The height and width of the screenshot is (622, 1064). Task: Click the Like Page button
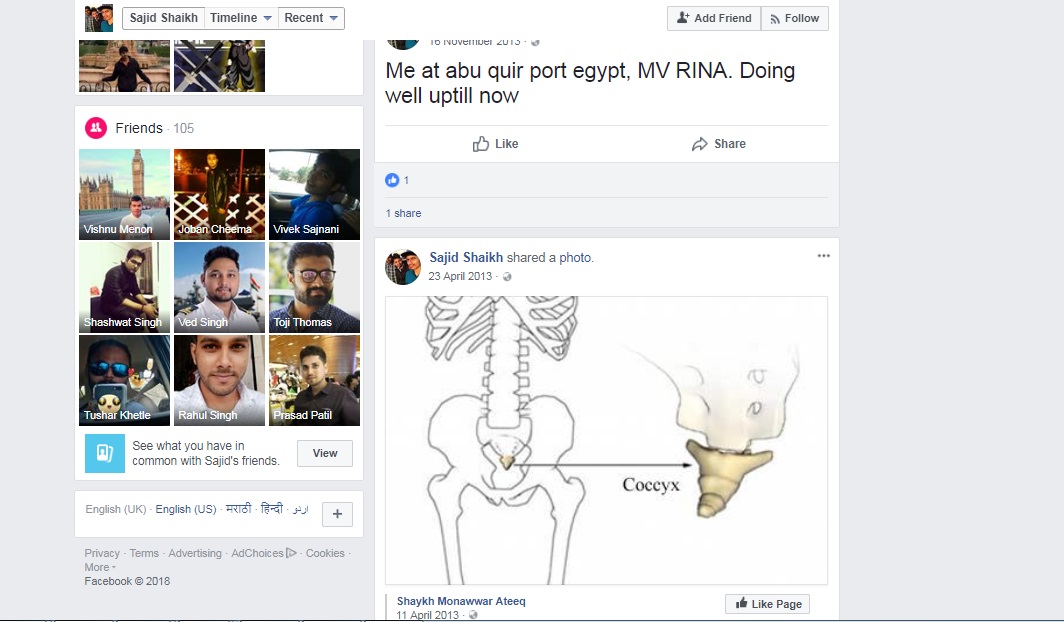(767, 604)
